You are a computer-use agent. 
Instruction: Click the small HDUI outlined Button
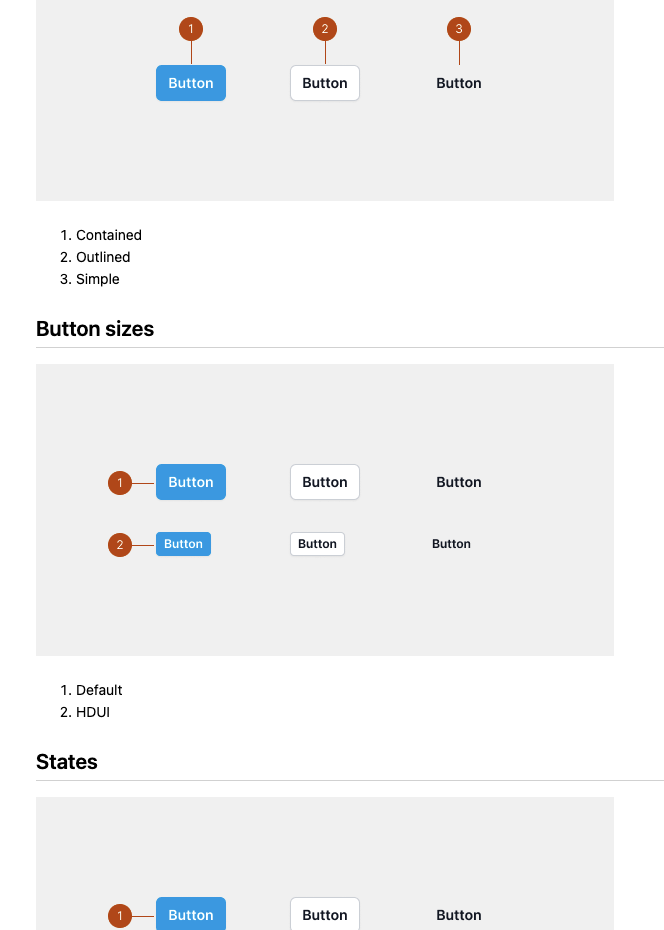click(x=317, y=544)
